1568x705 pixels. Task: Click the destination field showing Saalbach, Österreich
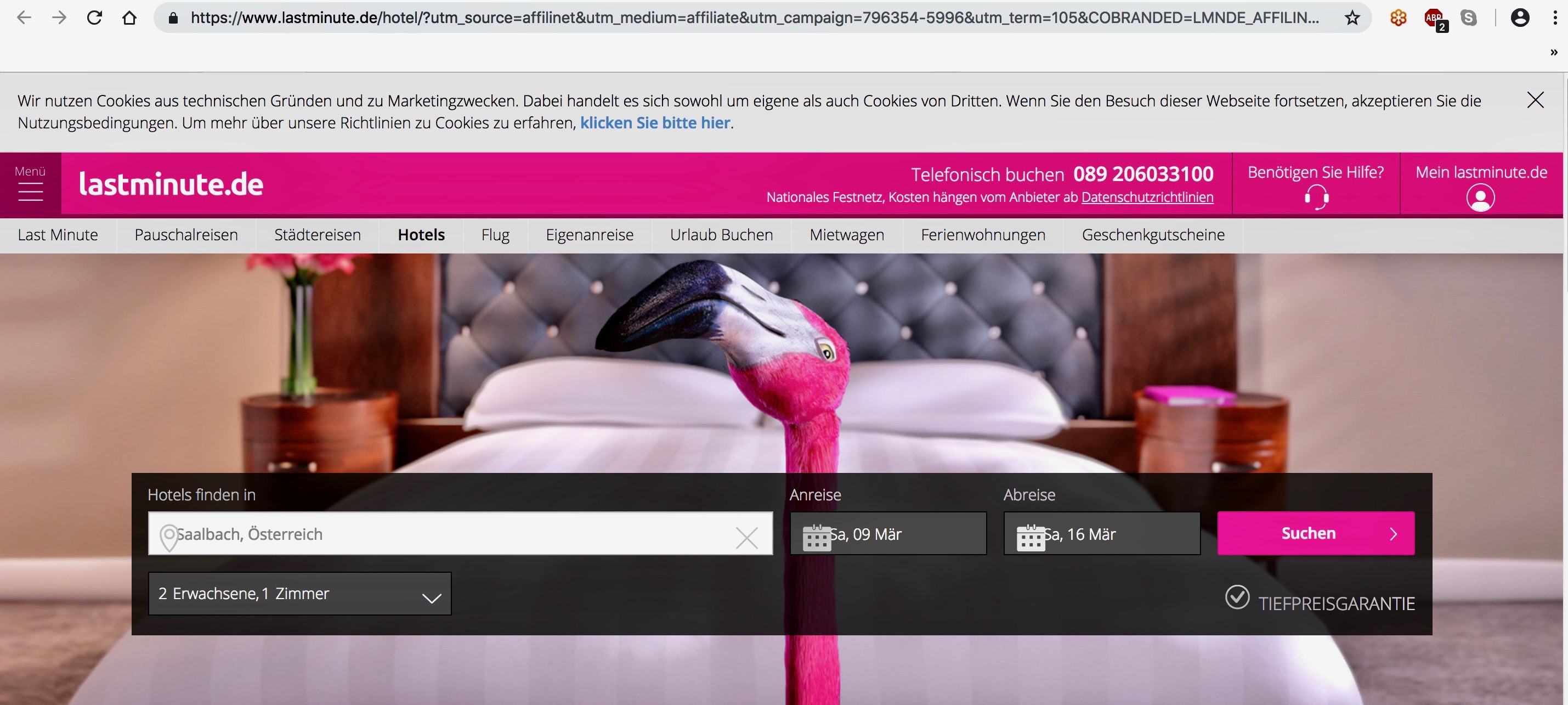[x=460, y=533]
